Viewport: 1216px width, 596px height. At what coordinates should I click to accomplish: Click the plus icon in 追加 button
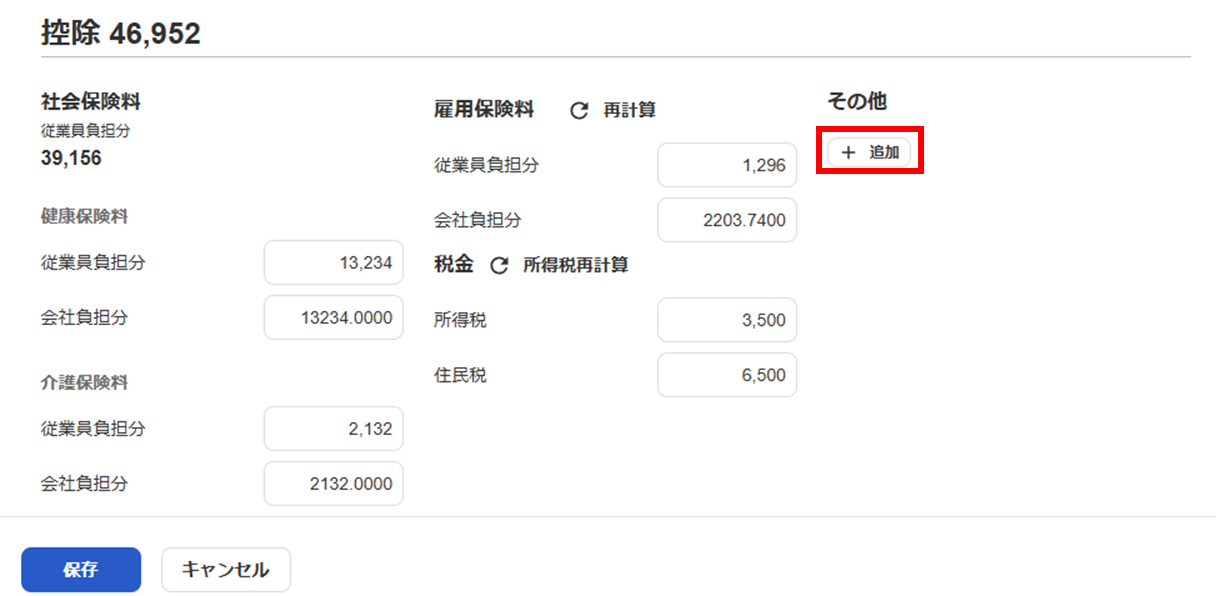[849, 153]
